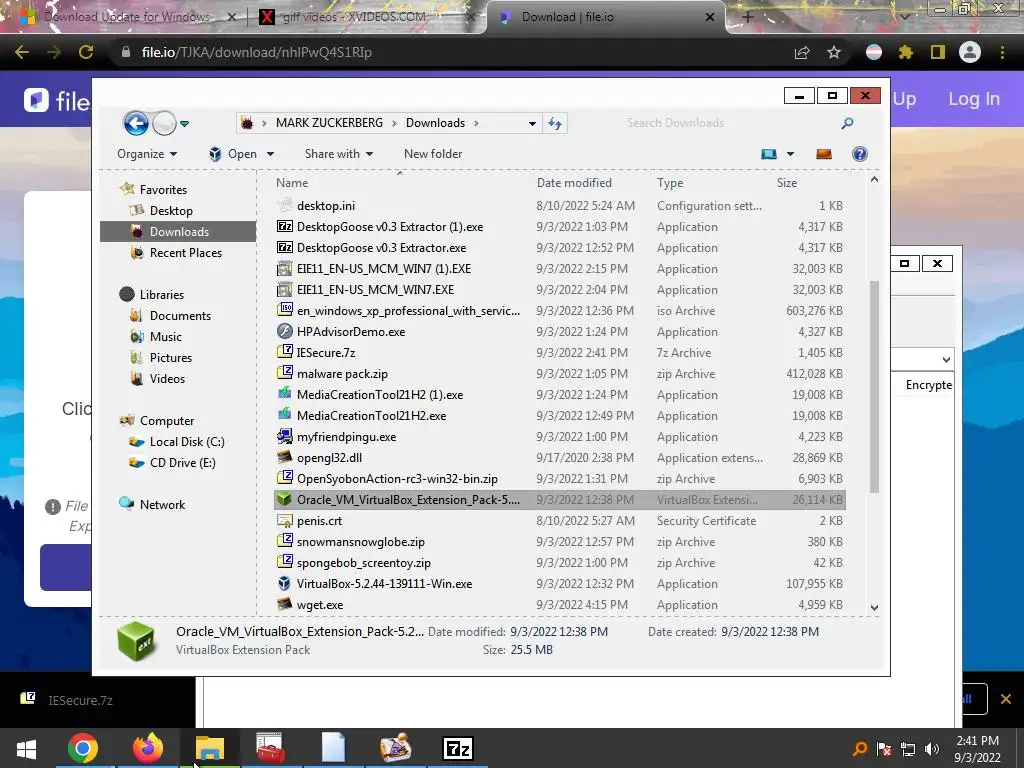Expand the address bar history dropdown
This screenshot has width=1024, height=768.
point(532,123)
